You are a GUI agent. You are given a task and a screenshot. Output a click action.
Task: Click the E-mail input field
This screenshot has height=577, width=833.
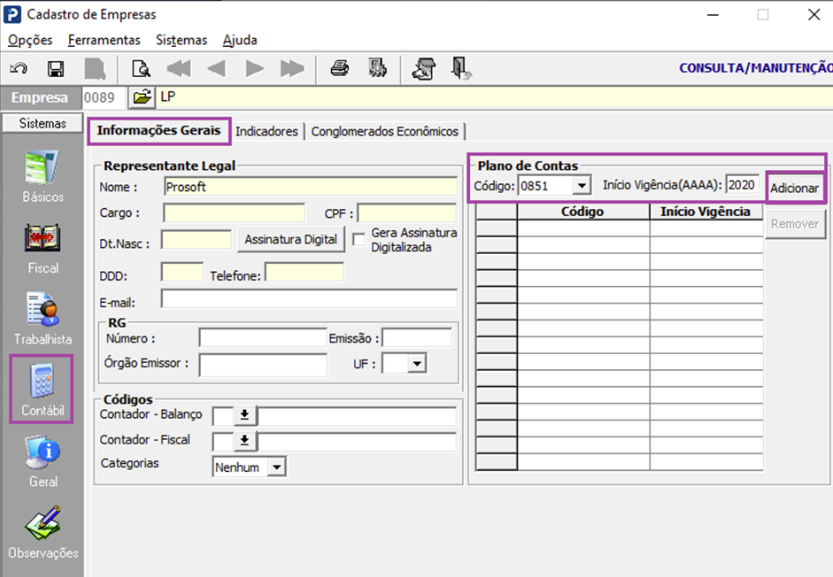pos(309,299)
